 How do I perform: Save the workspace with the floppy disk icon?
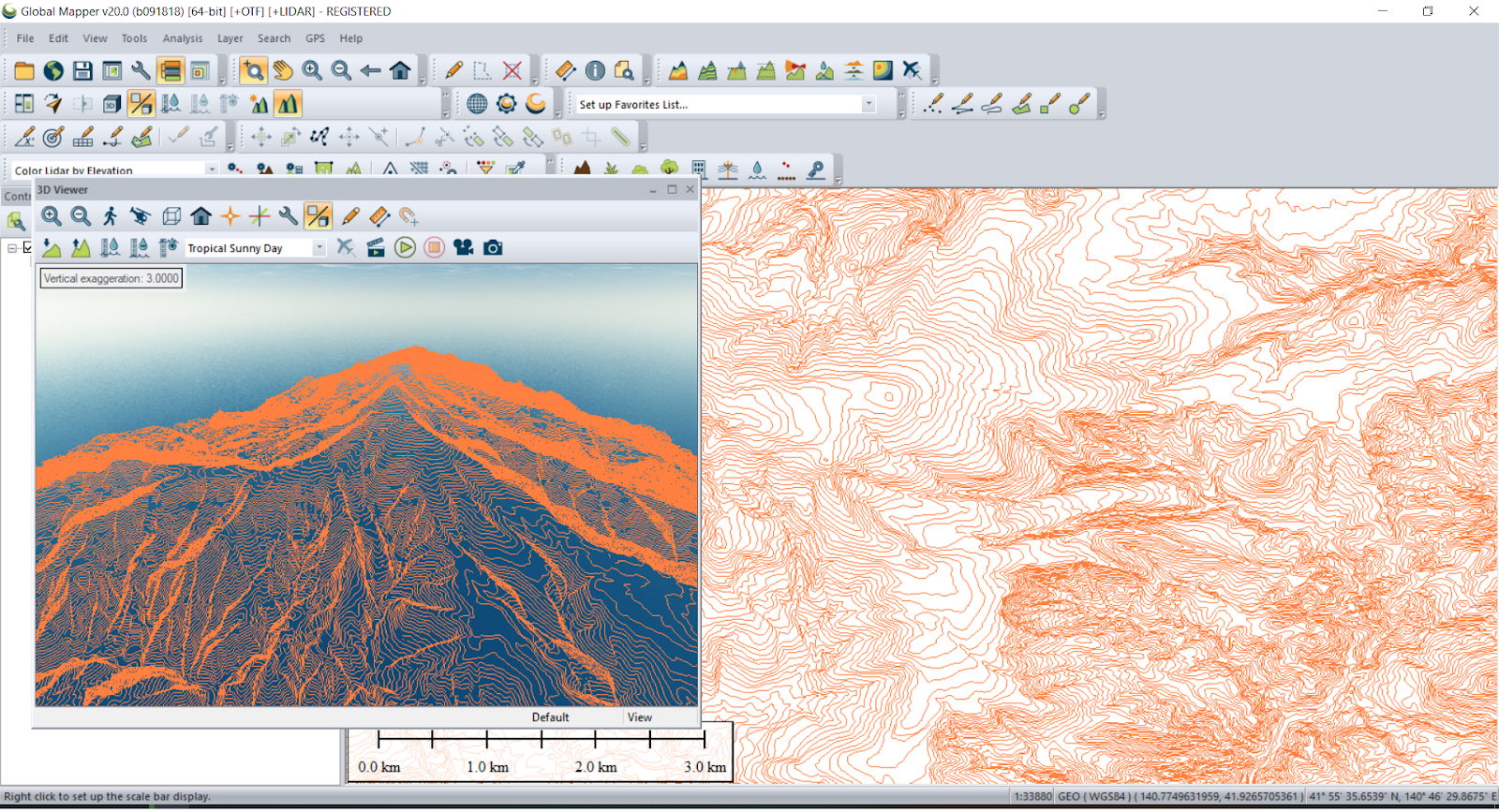[x=82, y=70]
